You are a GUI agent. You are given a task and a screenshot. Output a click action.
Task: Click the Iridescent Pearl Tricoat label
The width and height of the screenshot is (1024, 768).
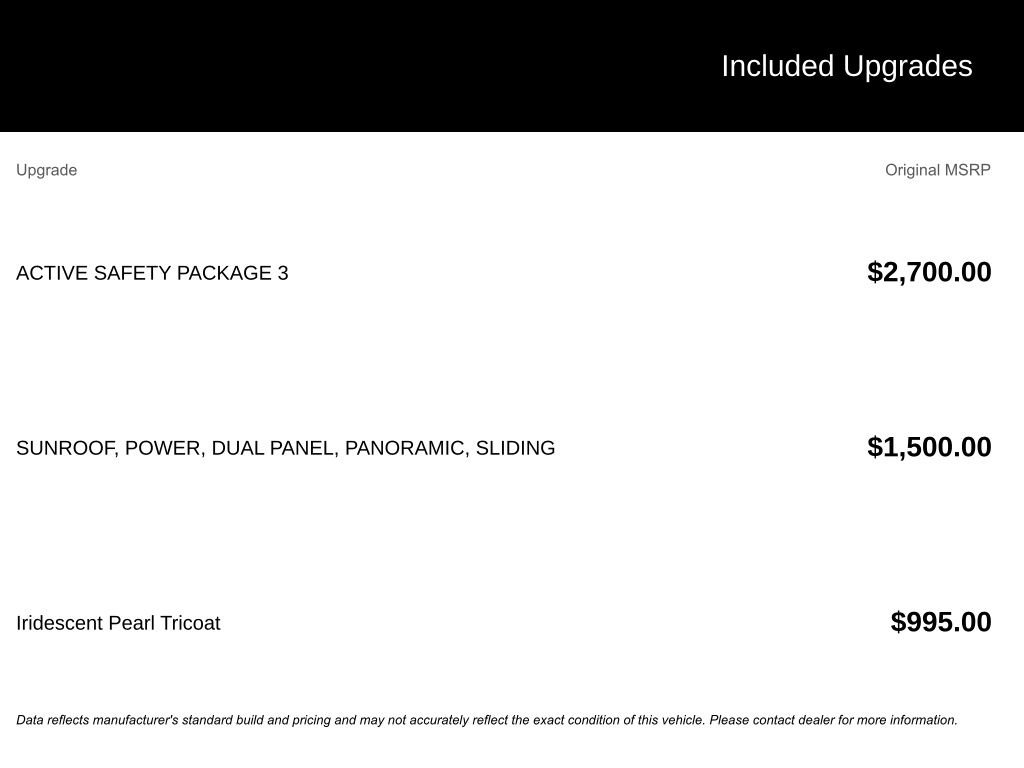[x=118, y=623]
